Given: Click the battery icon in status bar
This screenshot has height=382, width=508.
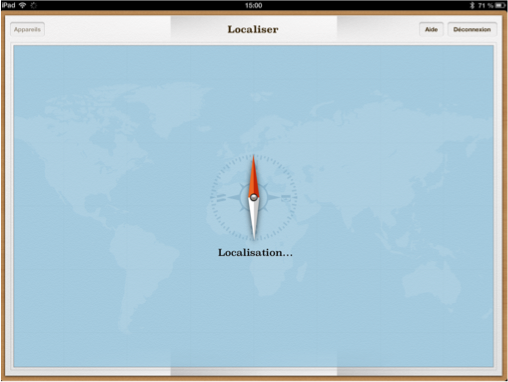Looking at the screenshot, I should pyautogui.click(x=500, y=5).
